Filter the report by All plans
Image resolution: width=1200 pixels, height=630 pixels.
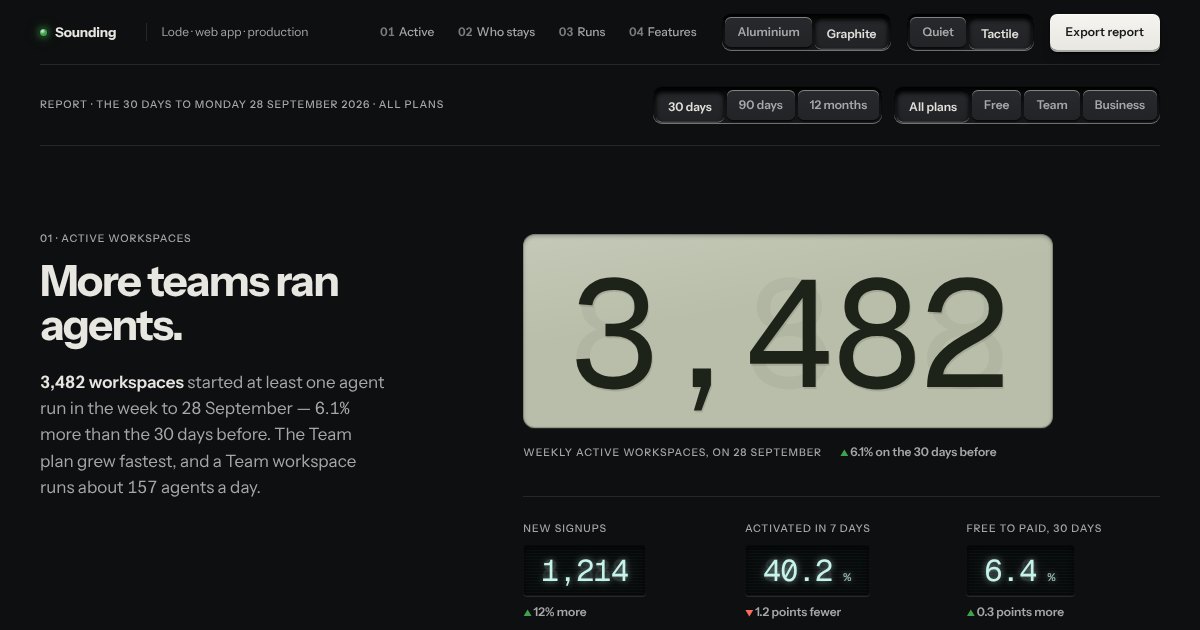pos(933,106)
